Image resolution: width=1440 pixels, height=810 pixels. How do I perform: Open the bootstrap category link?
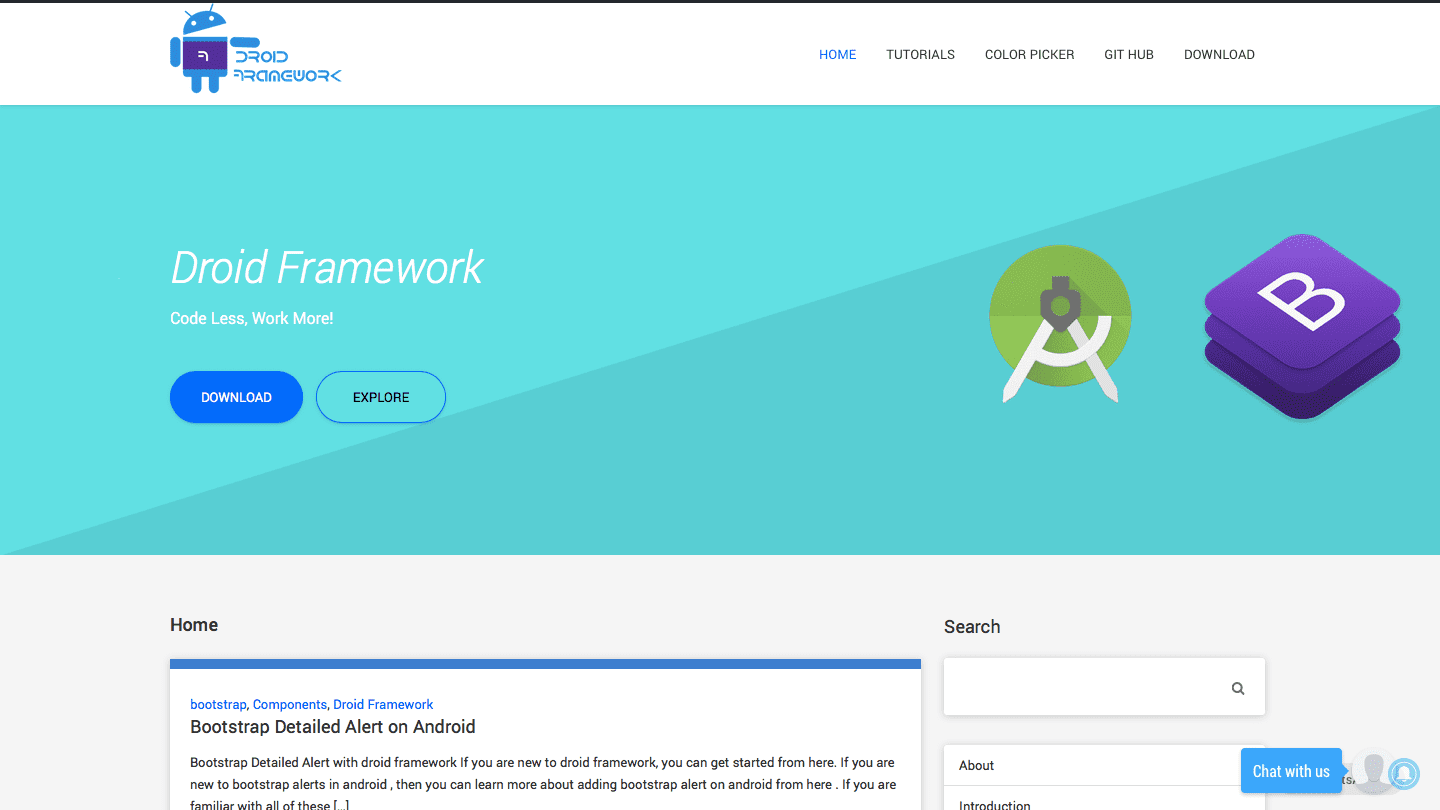218,704
